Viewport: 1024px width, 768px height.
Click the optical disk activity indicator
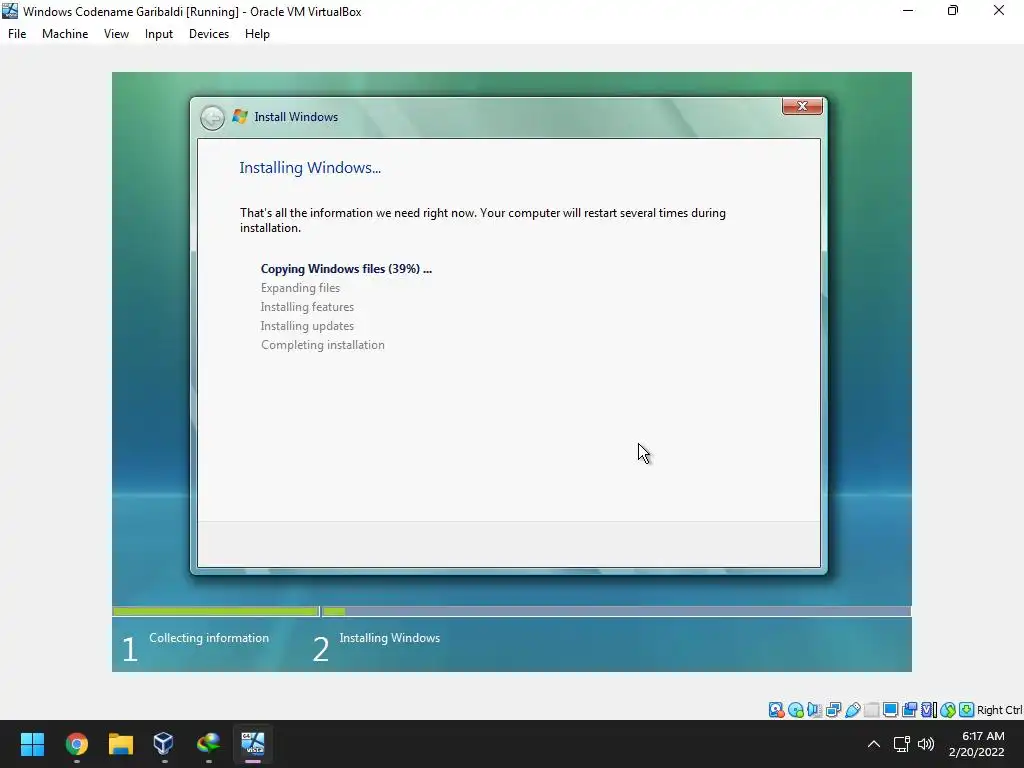point(795,710)
